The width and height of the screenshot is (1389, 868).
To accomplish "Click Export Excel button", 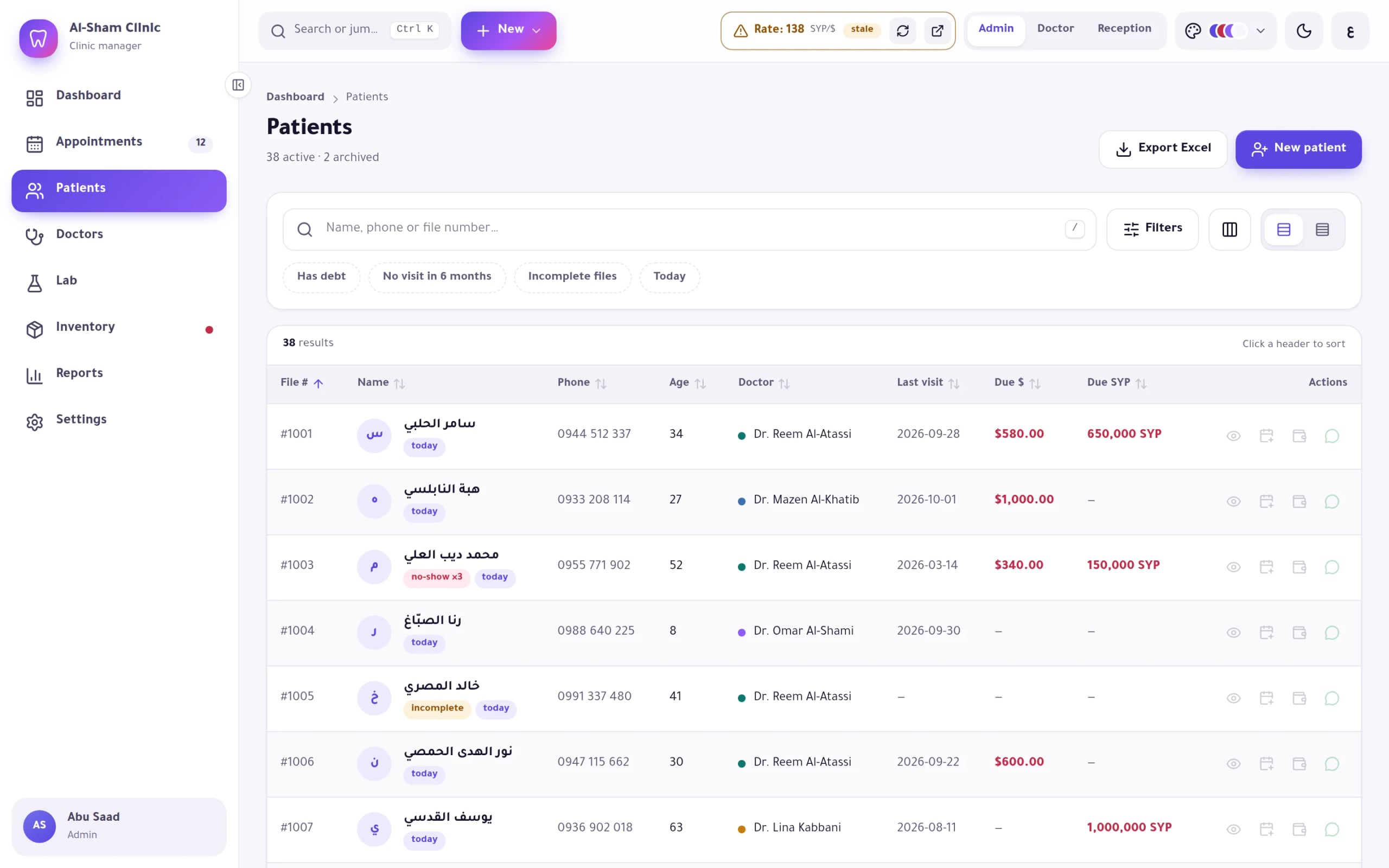I will point(1163,149).
